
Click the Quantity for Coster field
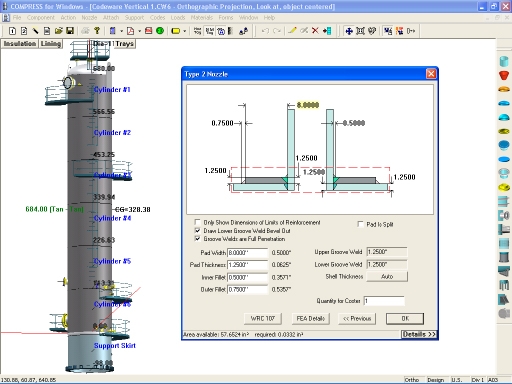click(384, 301)
